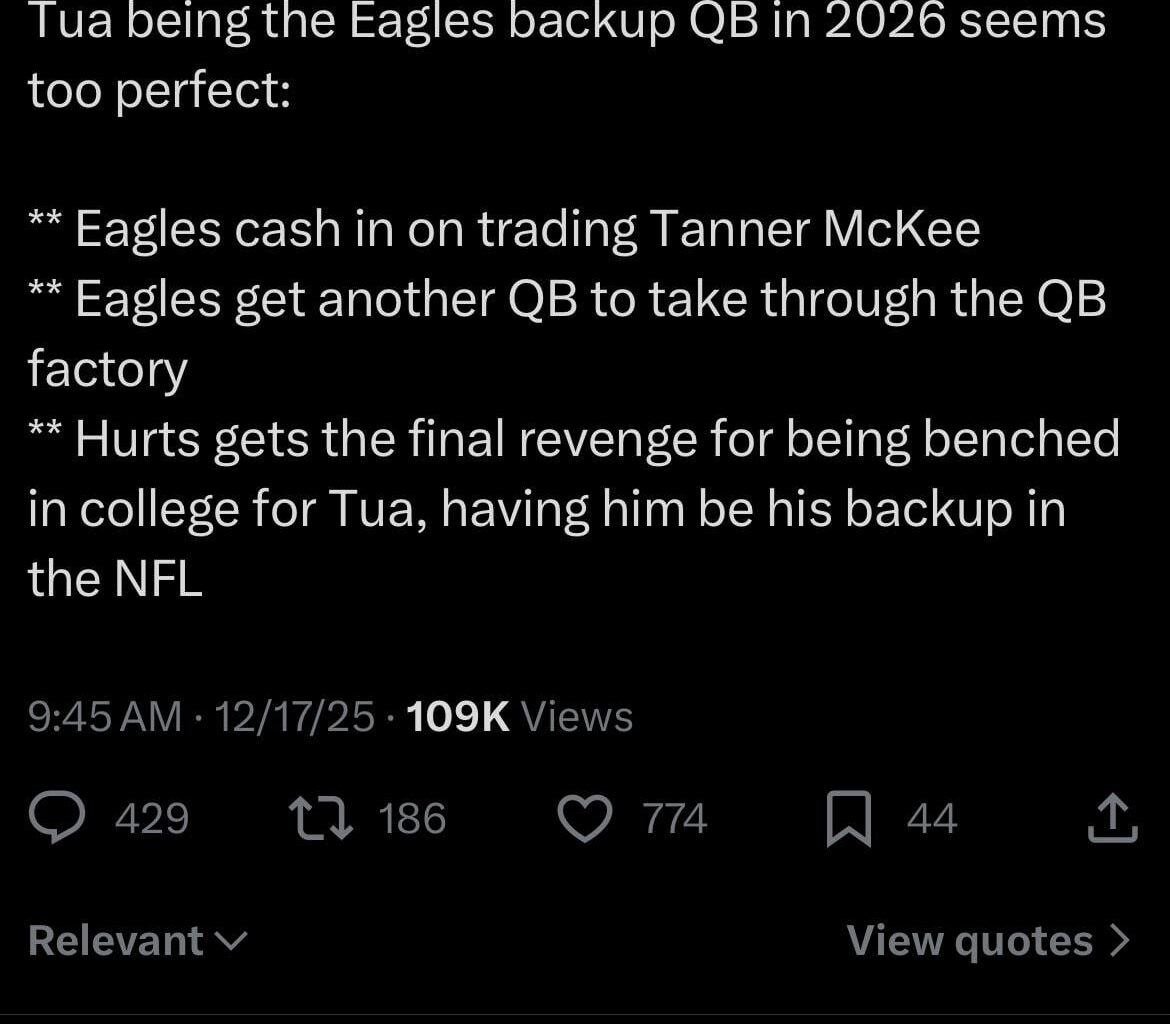Click the 186 reposts count
Viewport: 1170px width, 1024px height.
(x=413, y=819)
